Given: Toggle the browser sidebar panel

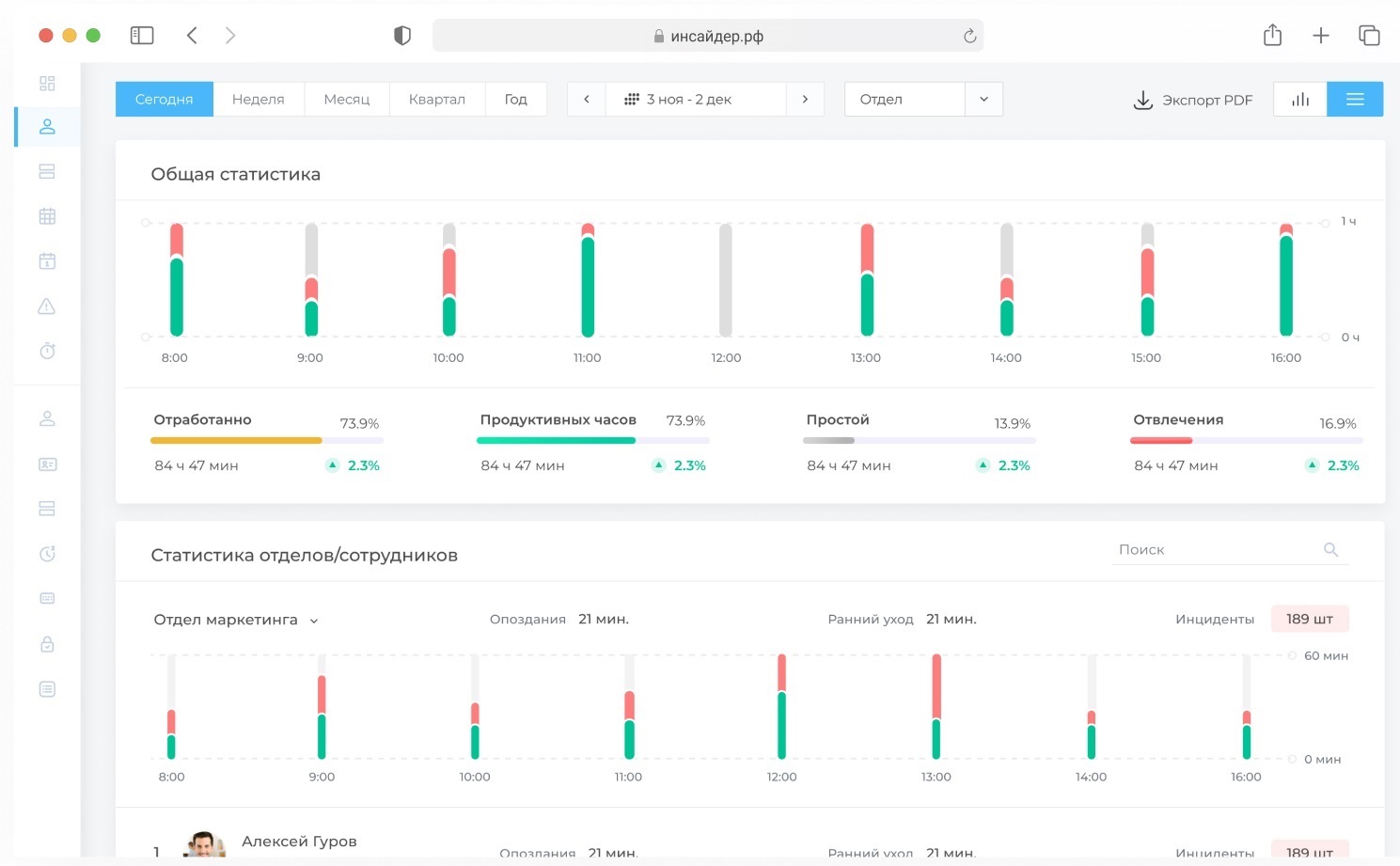Looking at the screenshot, I should [142, 36].
